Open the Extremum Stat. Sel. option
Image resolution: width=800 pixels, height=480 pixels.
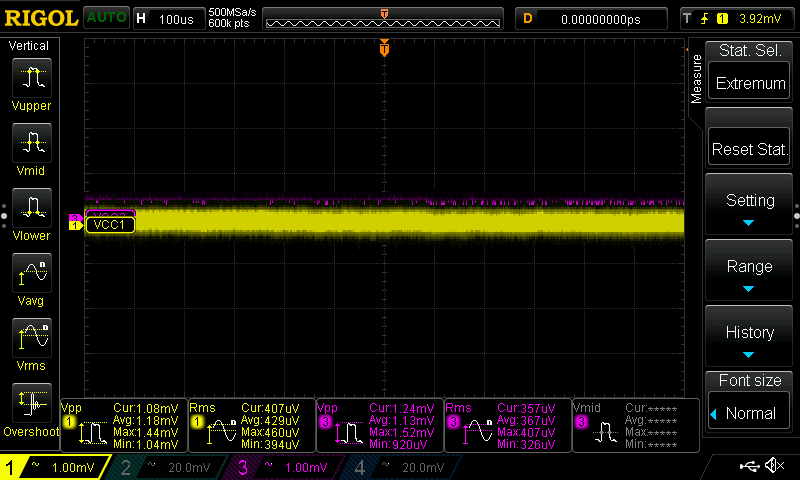tap(749, 83)
